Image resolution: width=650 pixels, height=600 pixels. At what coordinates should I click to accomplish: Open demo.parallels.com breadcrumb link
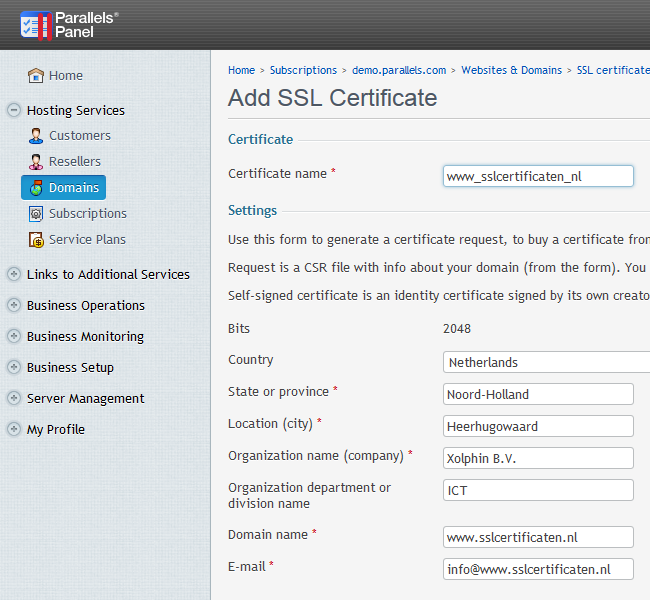(399, 71)
